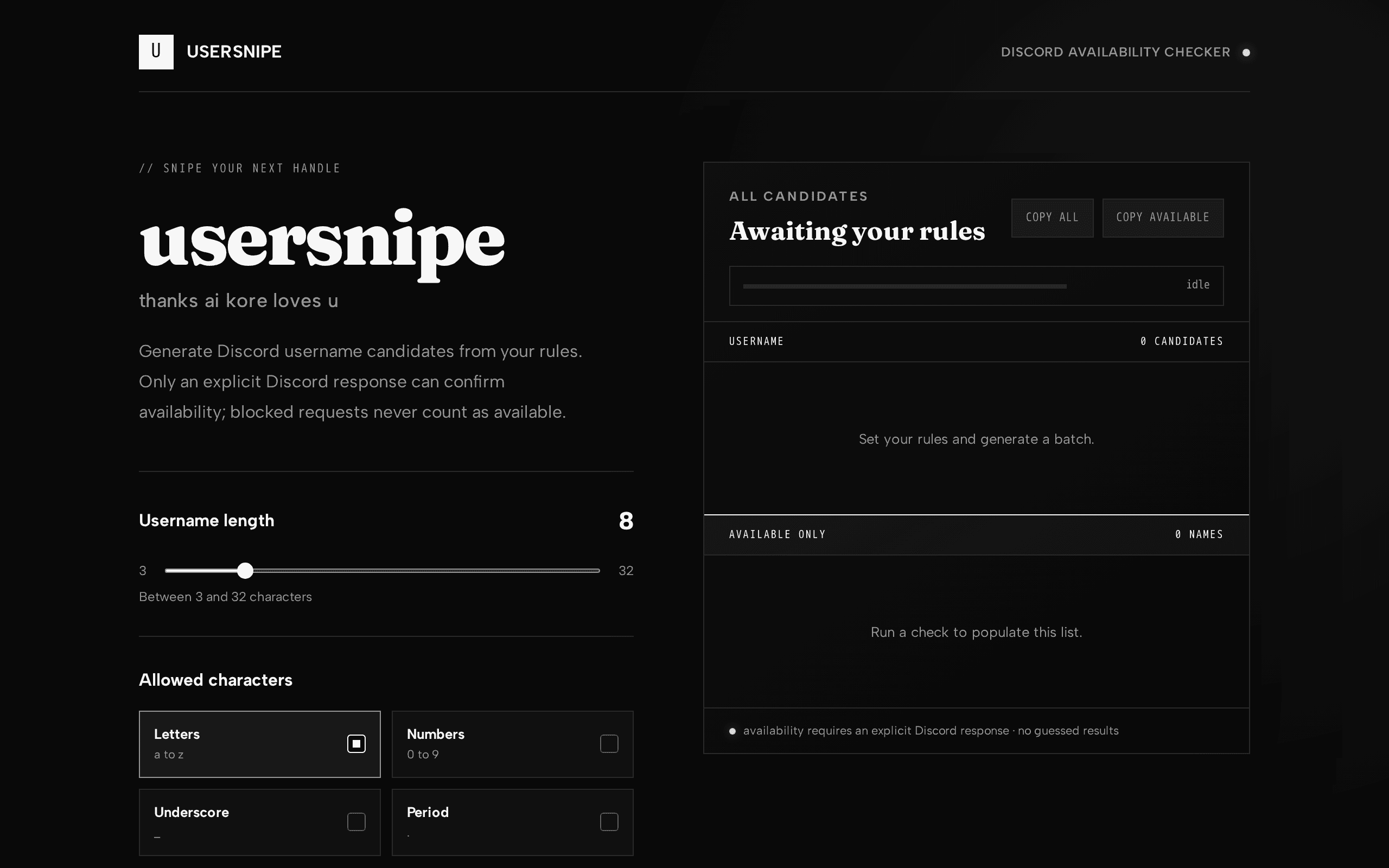
Task: Enable the Numbers checkbox
Action: pyautogui.click(x=609, y=744)
